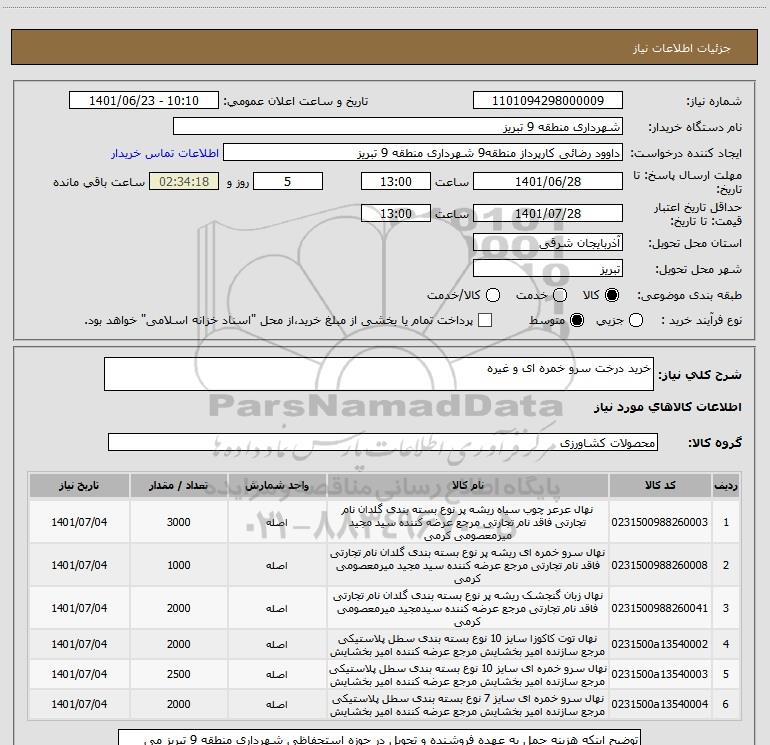Click the remaining time 02:34:18 field
Viewport: 770px width, 745px height.
pos(184,181)
